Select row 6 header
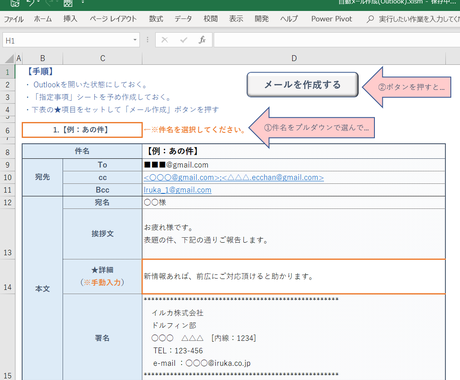This screenshot has height=380, width=460. [7, 130]
